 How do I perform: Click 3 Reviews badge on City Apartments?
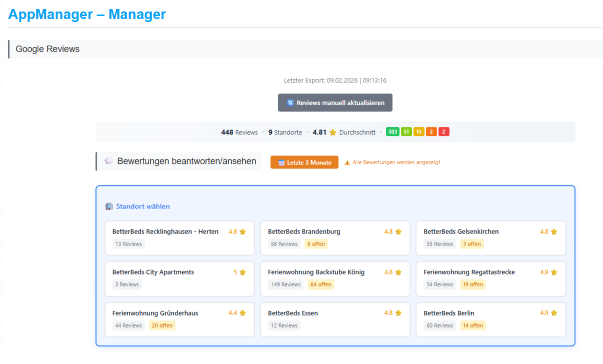coord(127,284)
